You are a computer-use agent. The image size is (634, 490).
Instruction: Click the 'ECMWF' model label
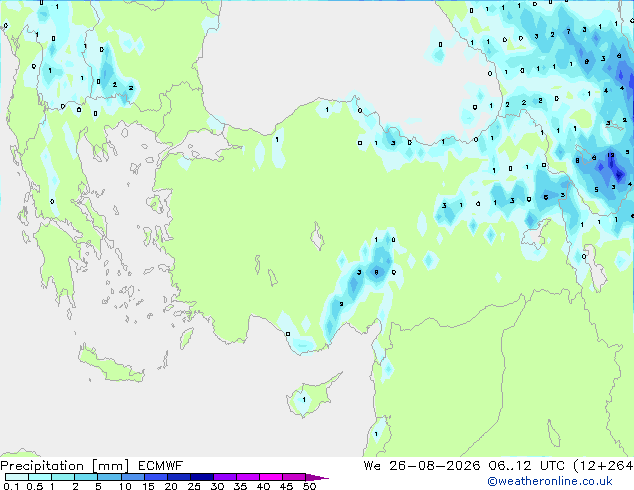tap(161, 466)
